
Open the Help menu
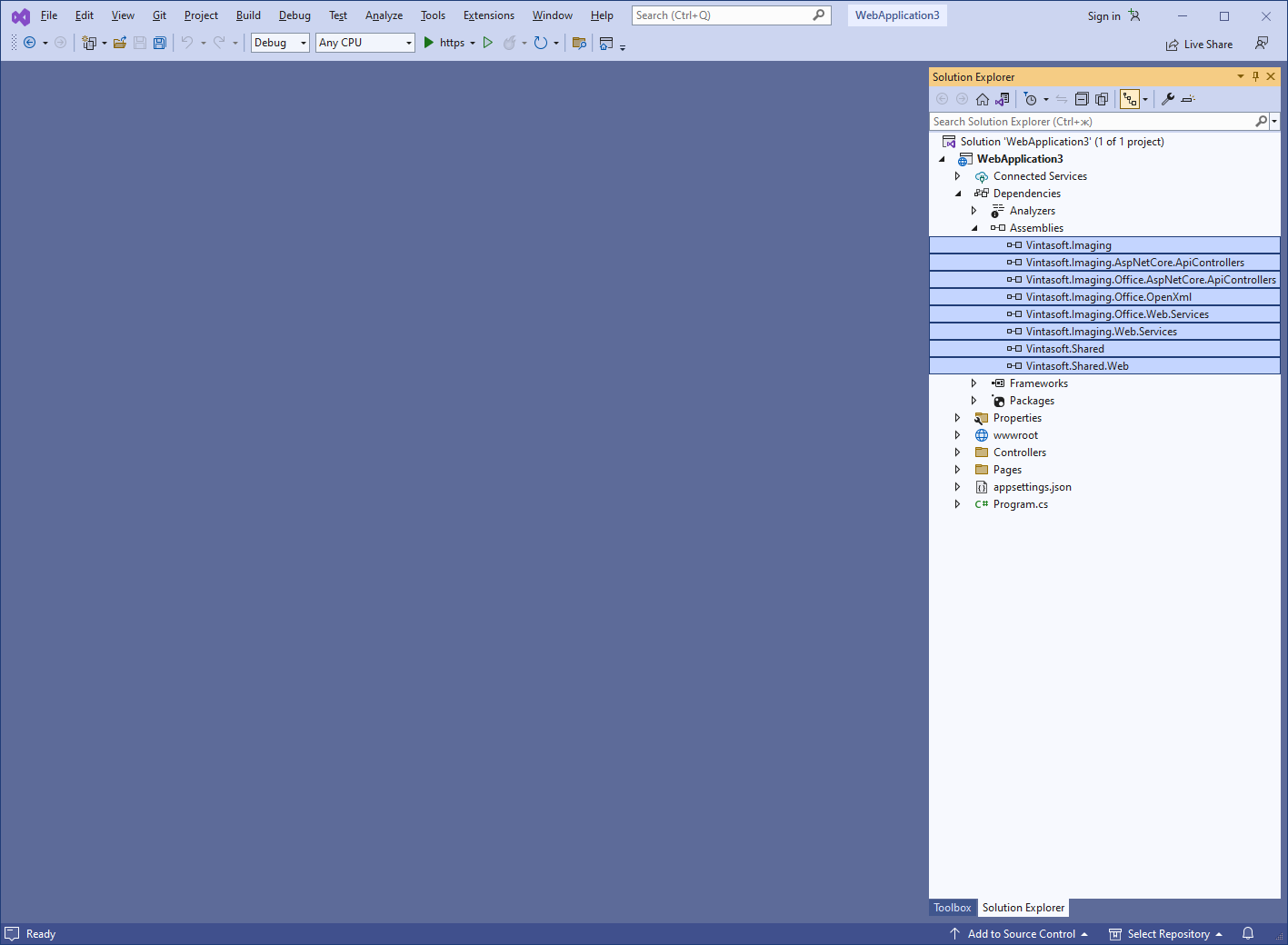click(x=602, y=15)
